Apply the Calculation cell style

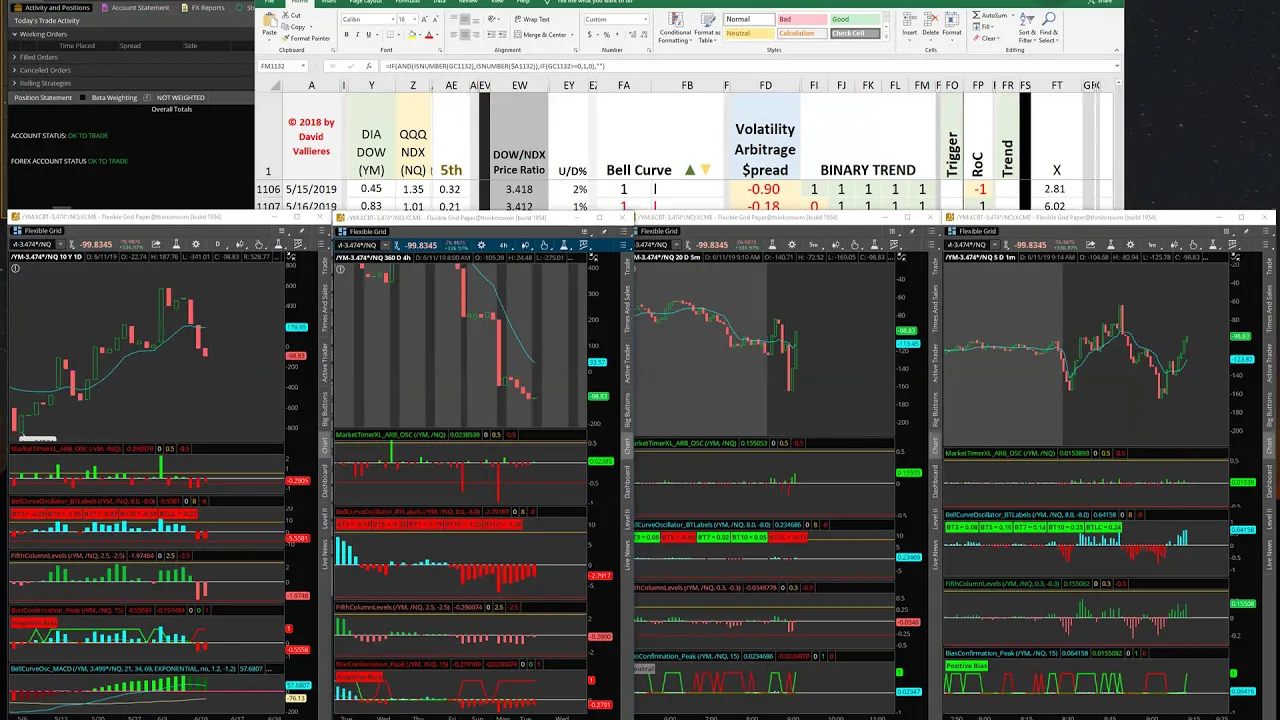800,33
